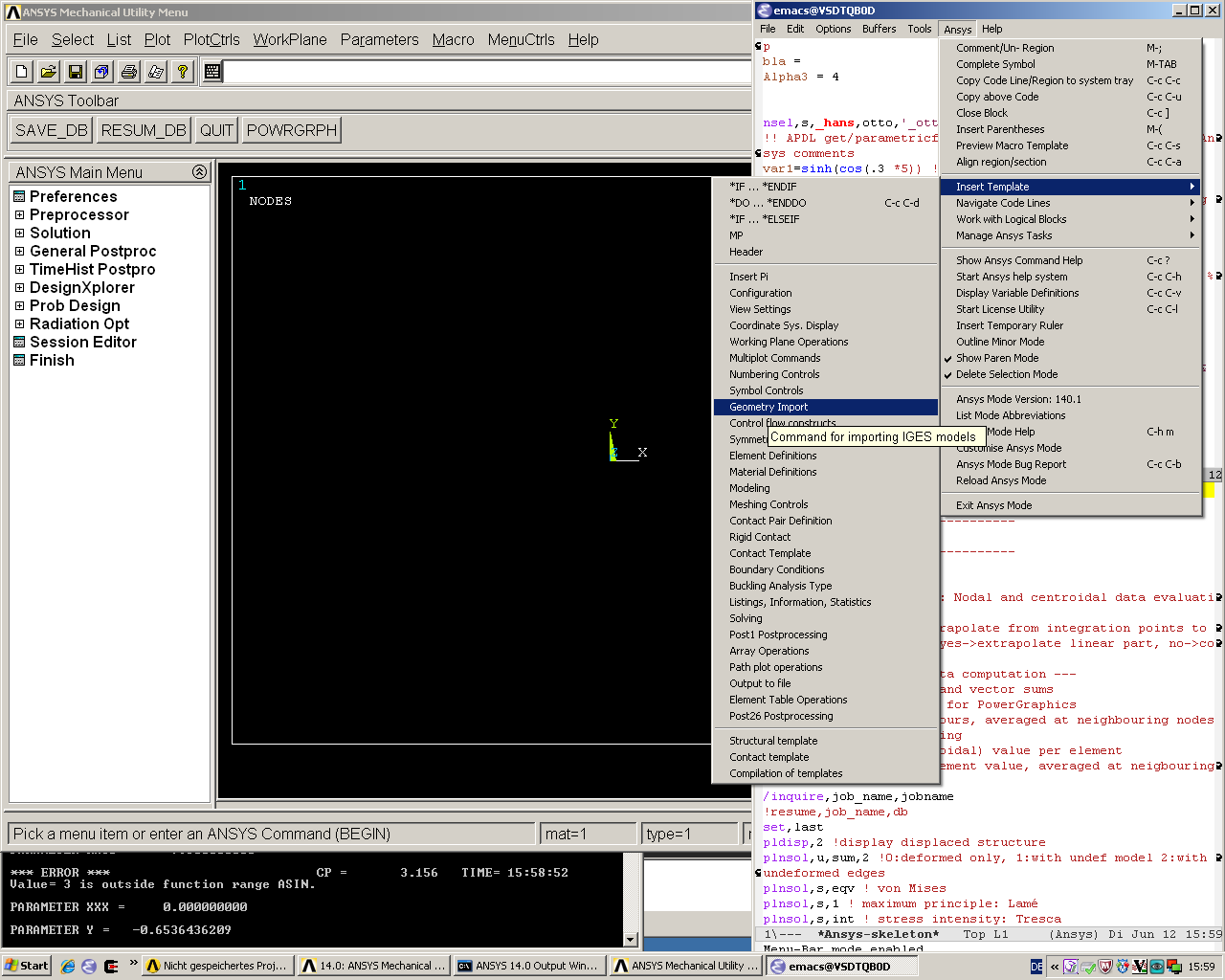Open Manage Ansys Tasks submenu
The height and width of the screenshot is (980, 1225).
click(x=1070, y=235)
